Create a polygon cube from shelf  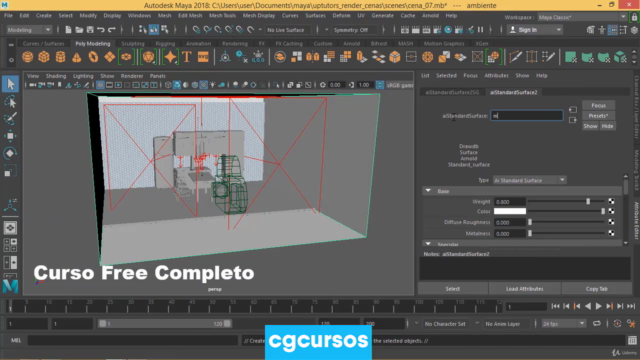(x=44, y=57)
